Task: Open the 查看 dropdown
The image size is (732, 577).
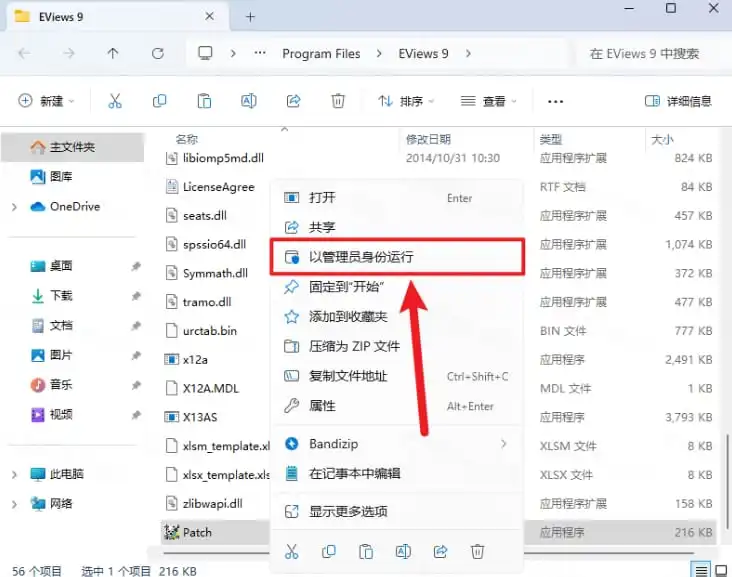Action: pos(488,101)
